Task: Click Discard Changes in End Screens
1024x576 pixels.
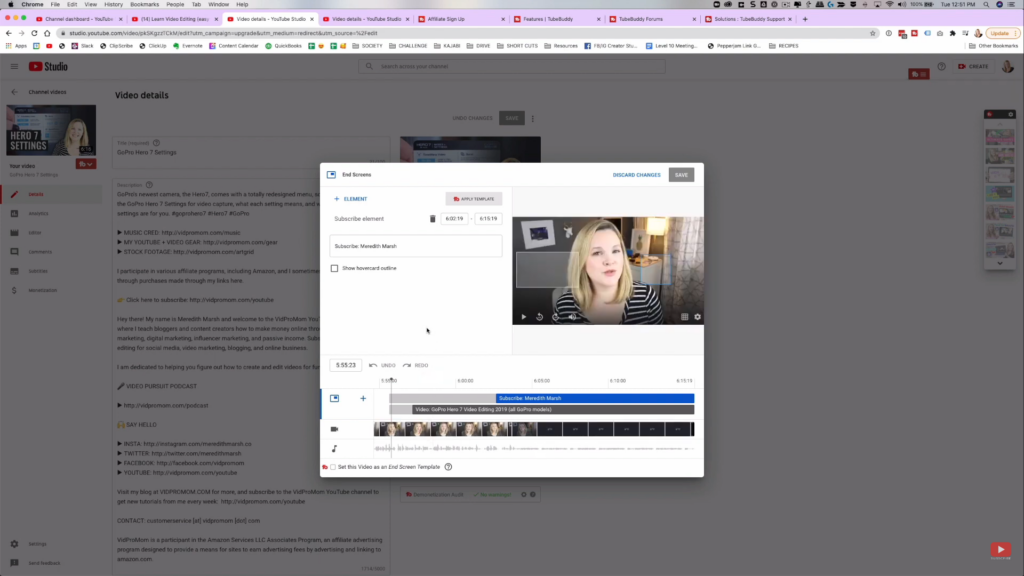Action: (636, 175)
